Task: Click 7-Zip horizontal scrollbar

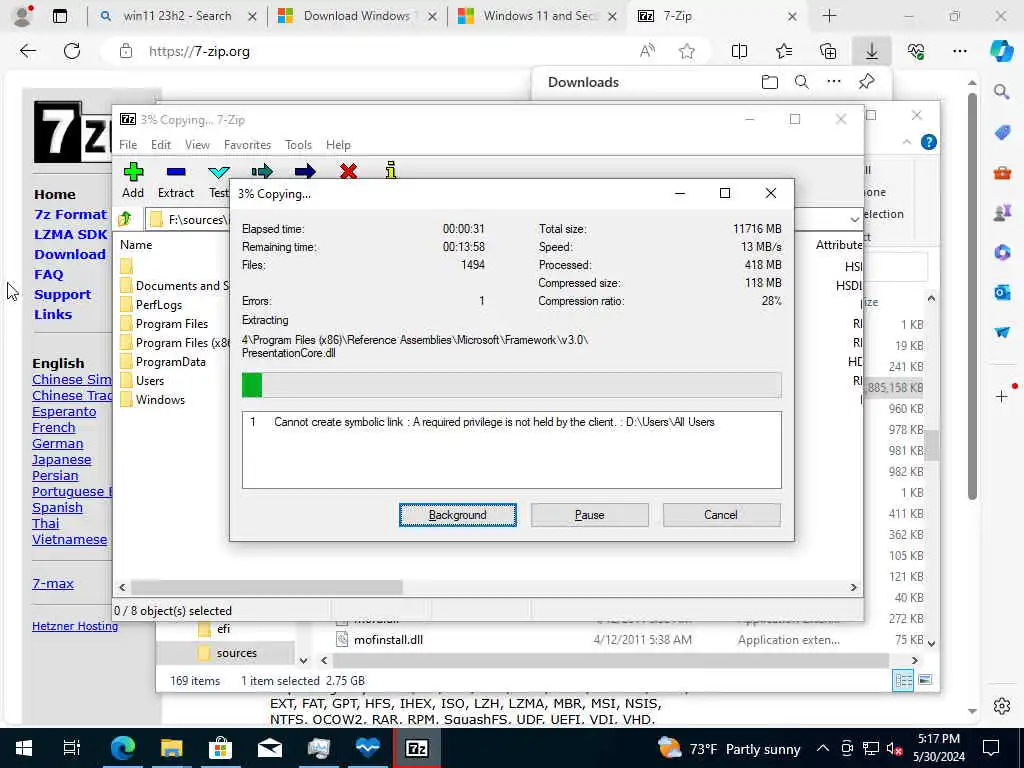Action: click(267, 587)
